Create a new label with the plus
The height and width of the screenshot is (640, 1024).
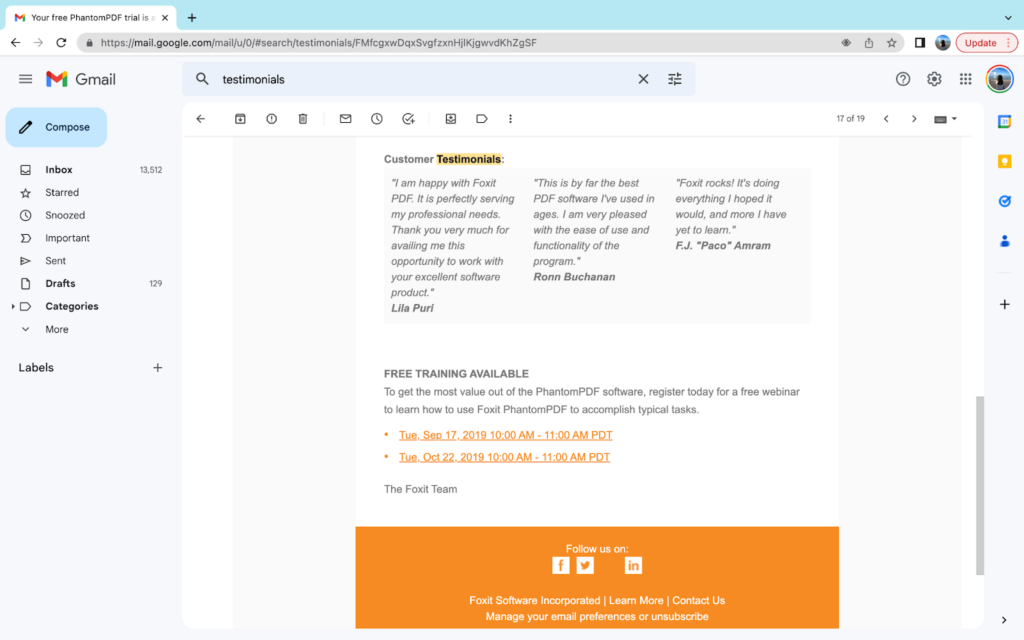tap(157, 368)
